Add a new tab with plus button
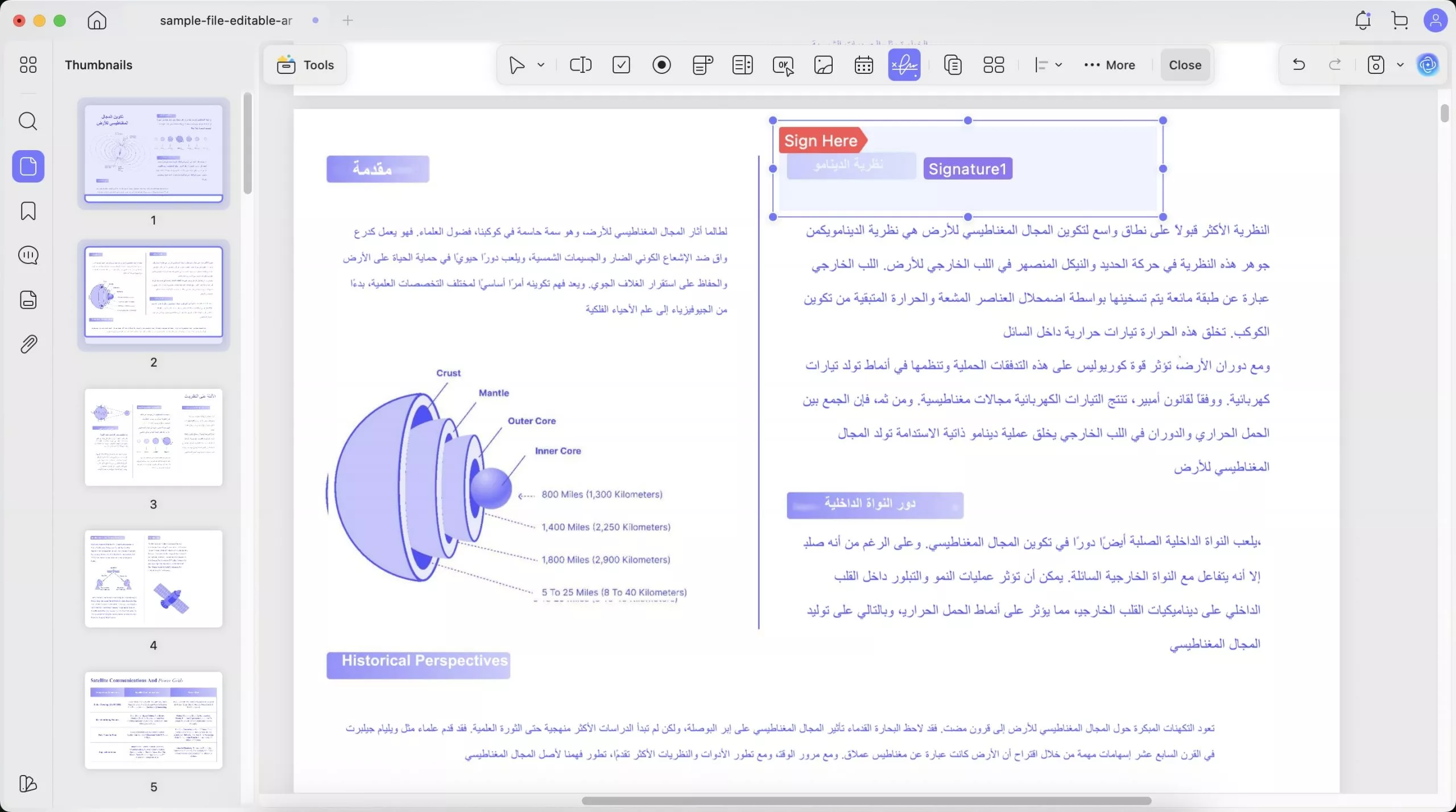Viewport: 1456px width, 812px height. (348, 20)
